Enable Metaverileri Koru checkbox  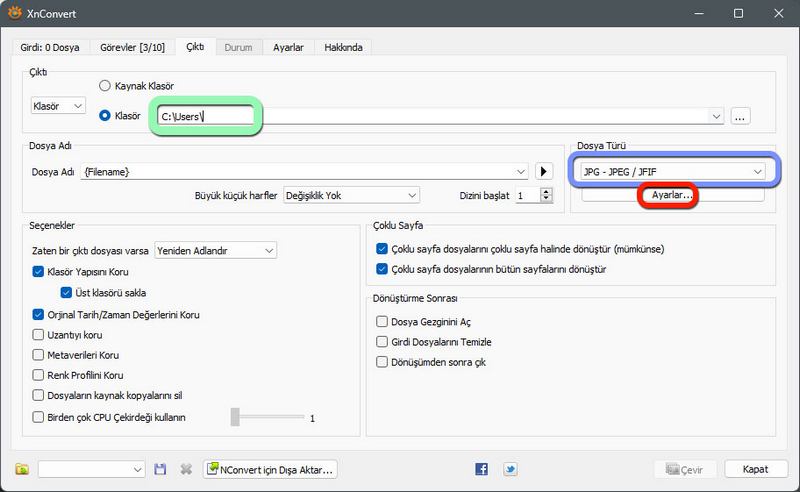pyautogui.click(x=38, y=355)
